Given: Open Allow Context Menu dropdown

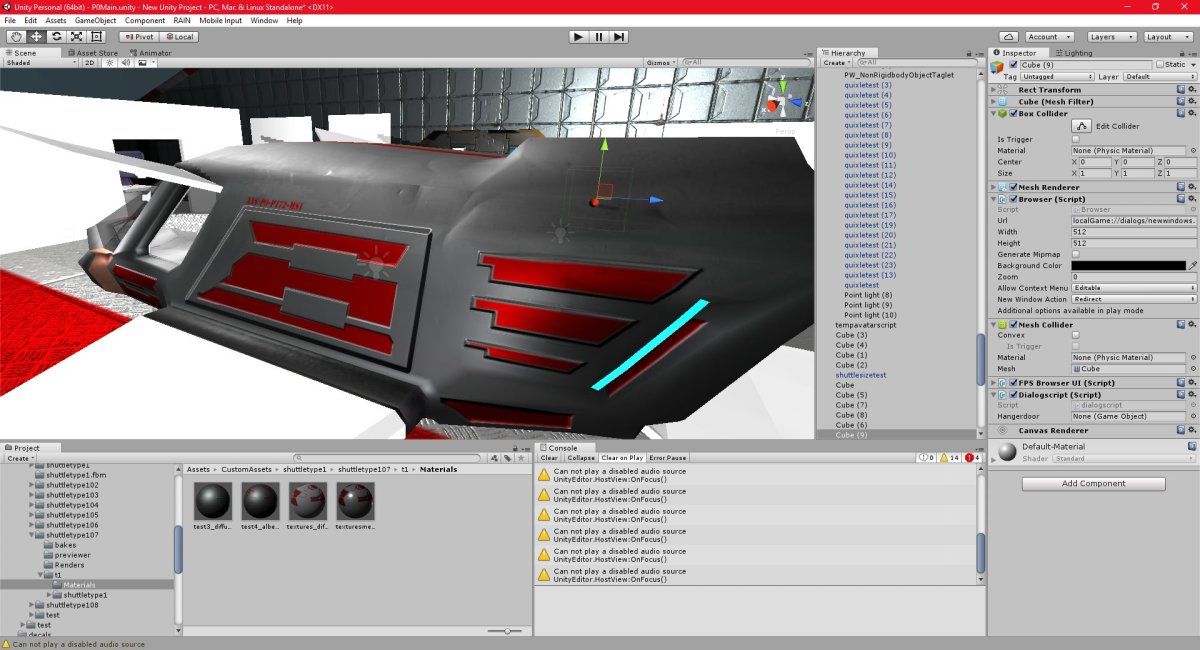Looking at the screenshot, I should 1134,288.
